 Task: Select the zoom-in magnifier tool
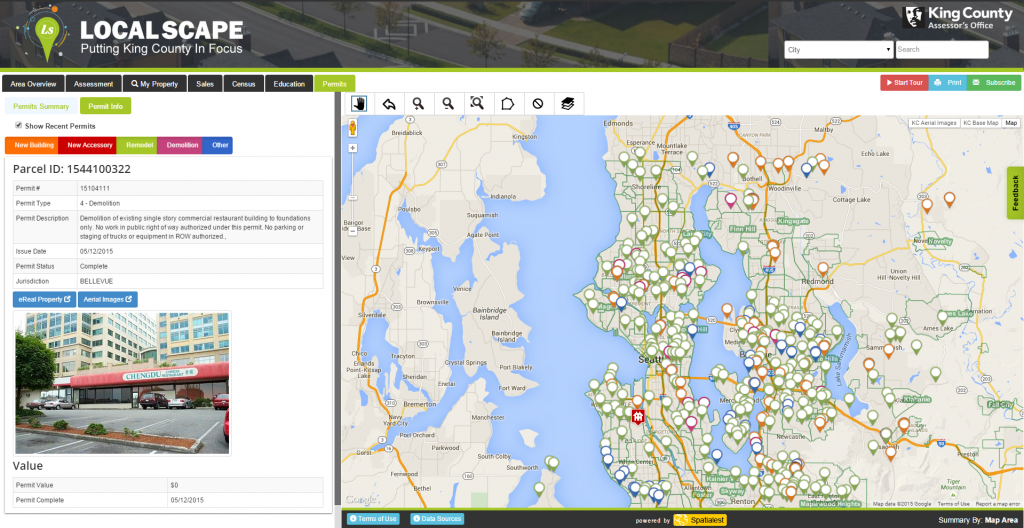tap(419, 104)
